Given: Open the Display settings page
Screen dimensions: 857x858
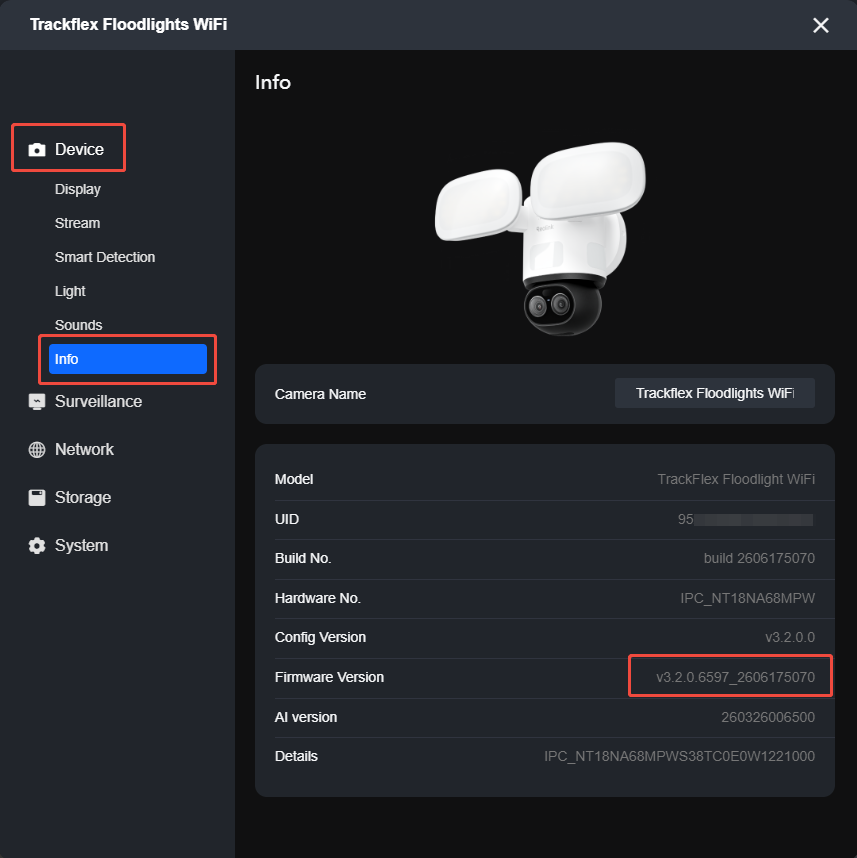Looking at the screenshot, I should click(78, 189).
